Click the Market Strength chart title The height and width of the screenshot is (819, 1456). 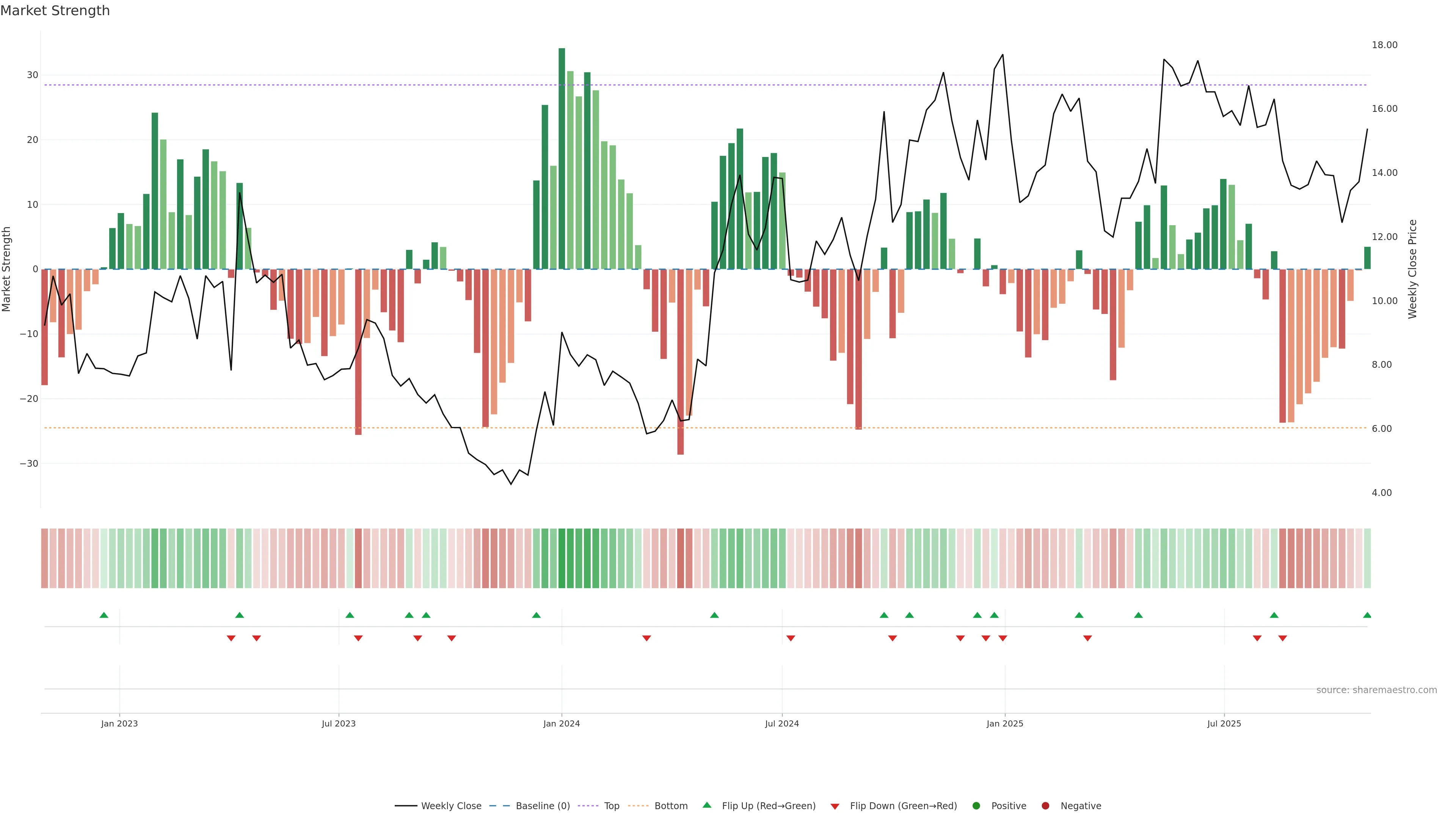55,11
